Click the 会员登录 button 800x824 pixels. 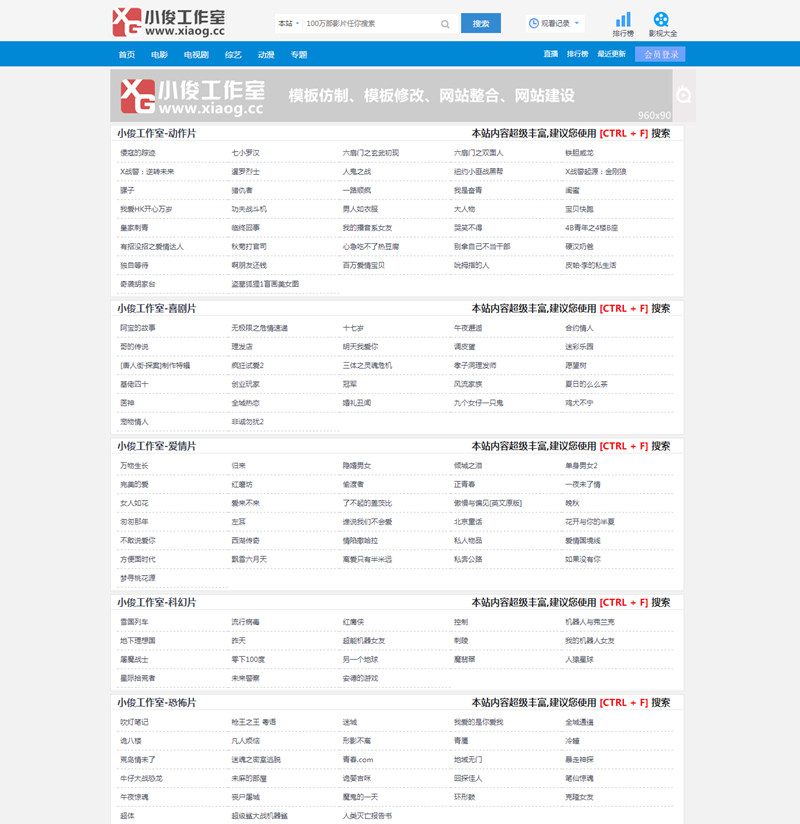660,54
